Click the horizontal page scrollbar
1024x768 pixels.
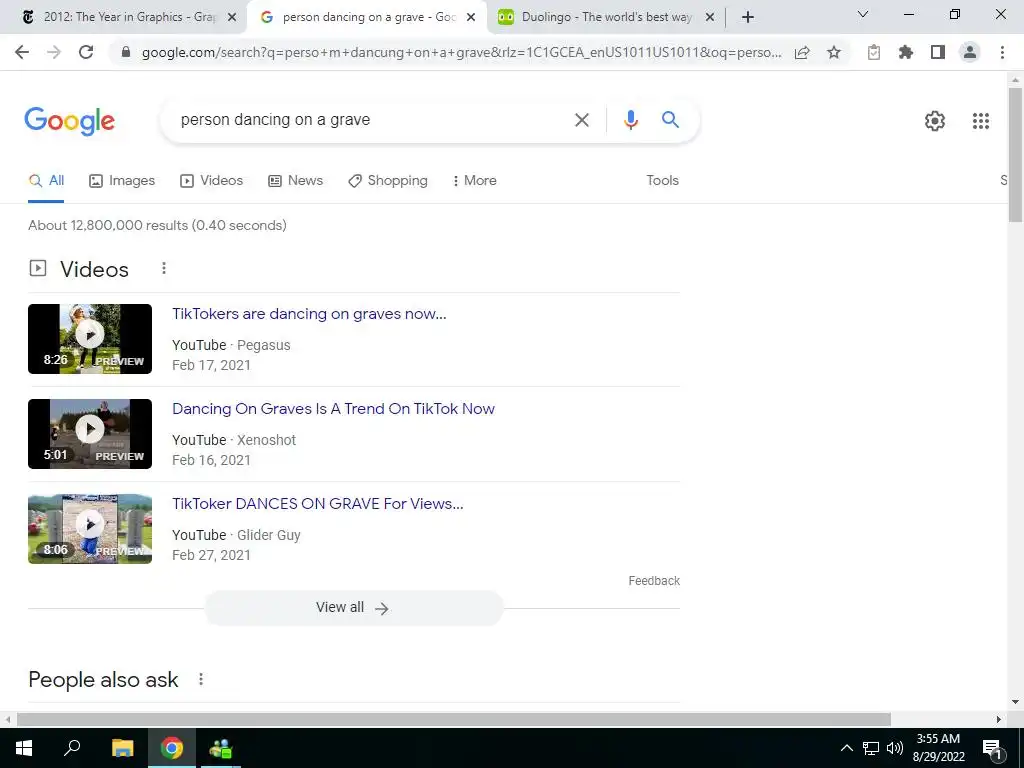pyautogui.click(x=454, y=719)
